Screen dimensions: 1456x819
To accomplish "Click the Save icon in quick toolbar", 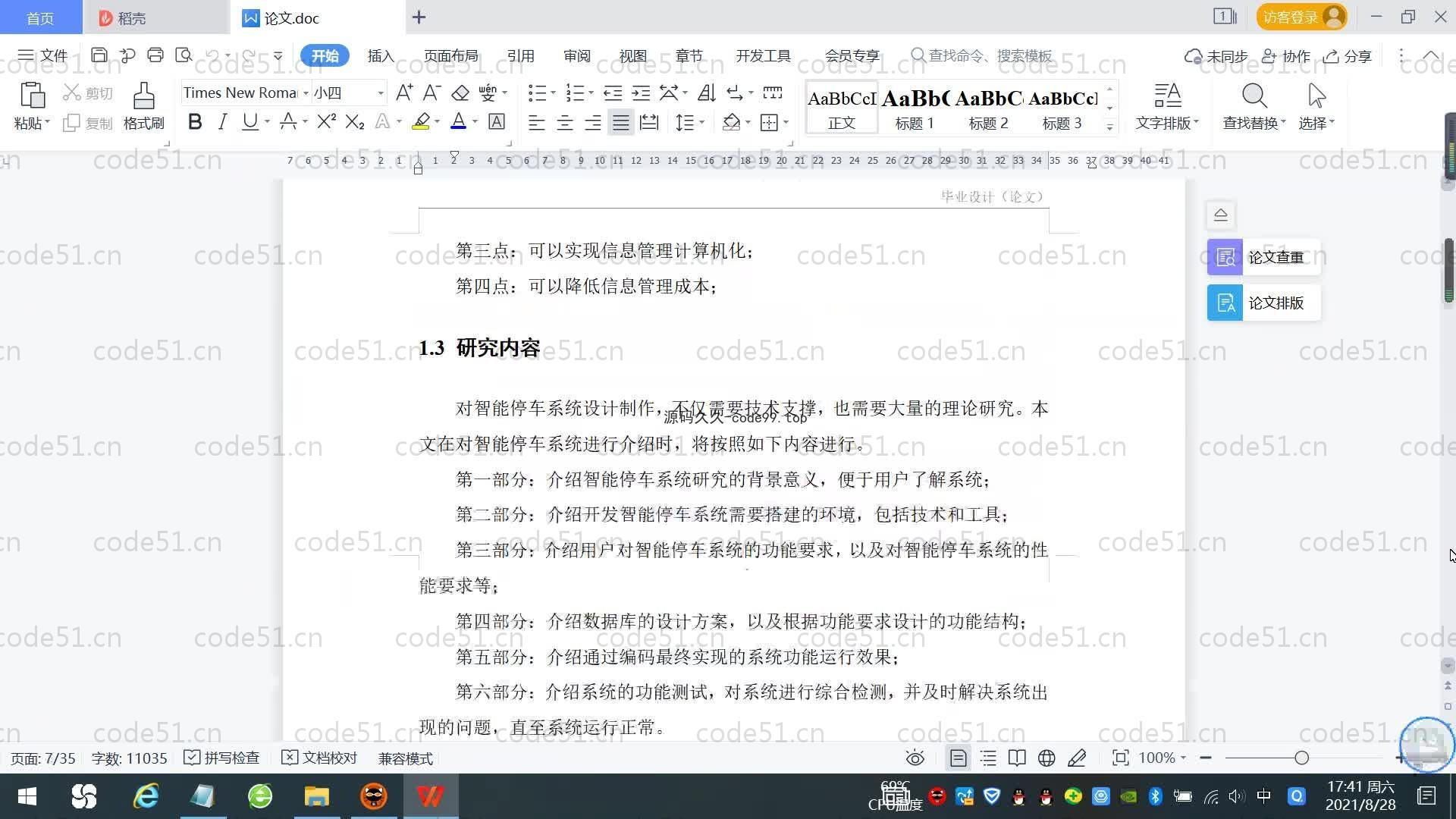I will tap(99, 55).
